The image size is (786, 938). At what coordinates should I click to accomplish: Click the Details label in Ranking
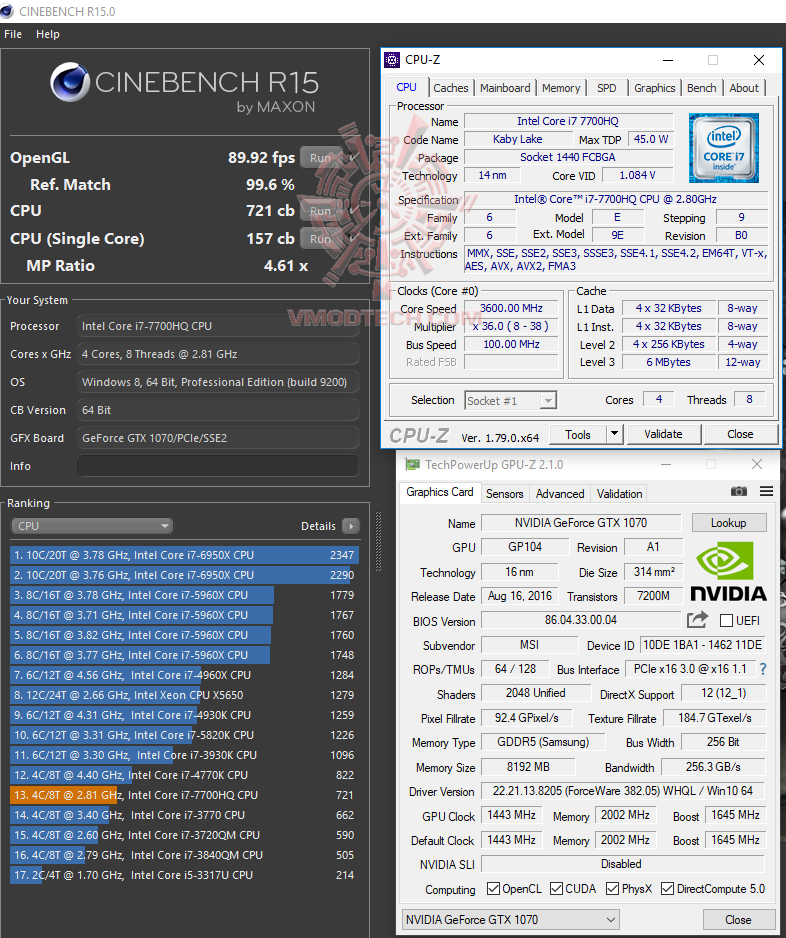tap(318, 526)
